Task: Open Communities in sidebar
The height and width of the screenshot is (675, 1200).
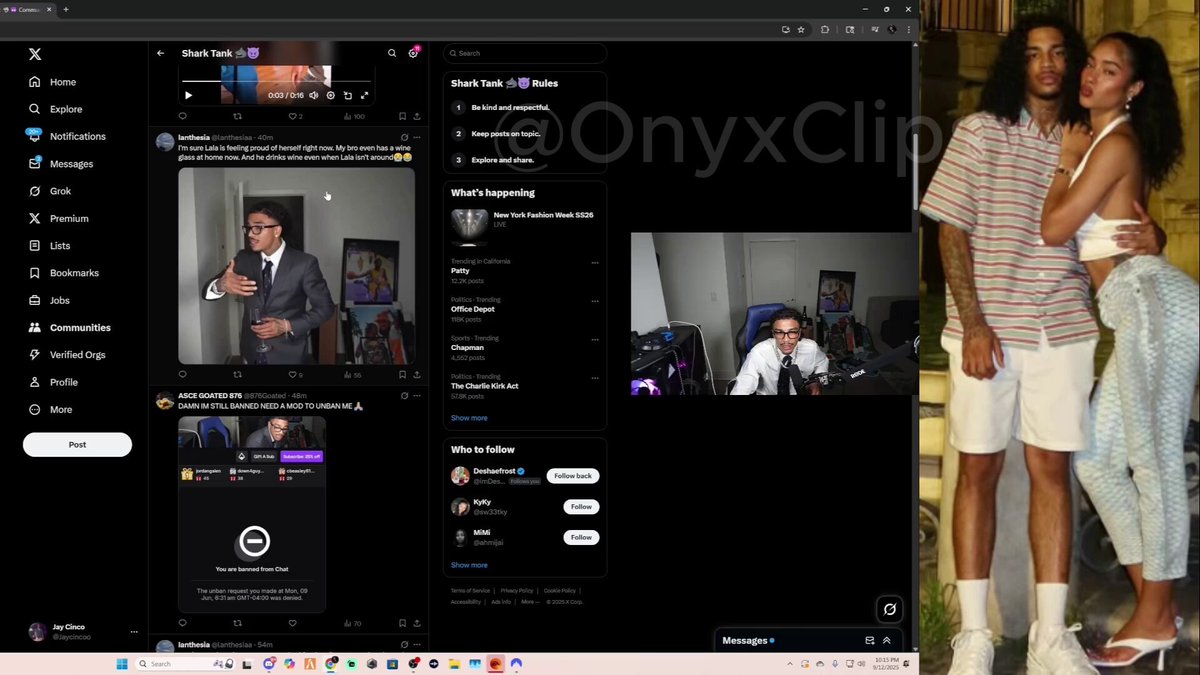Action: [x=70, y=327]
